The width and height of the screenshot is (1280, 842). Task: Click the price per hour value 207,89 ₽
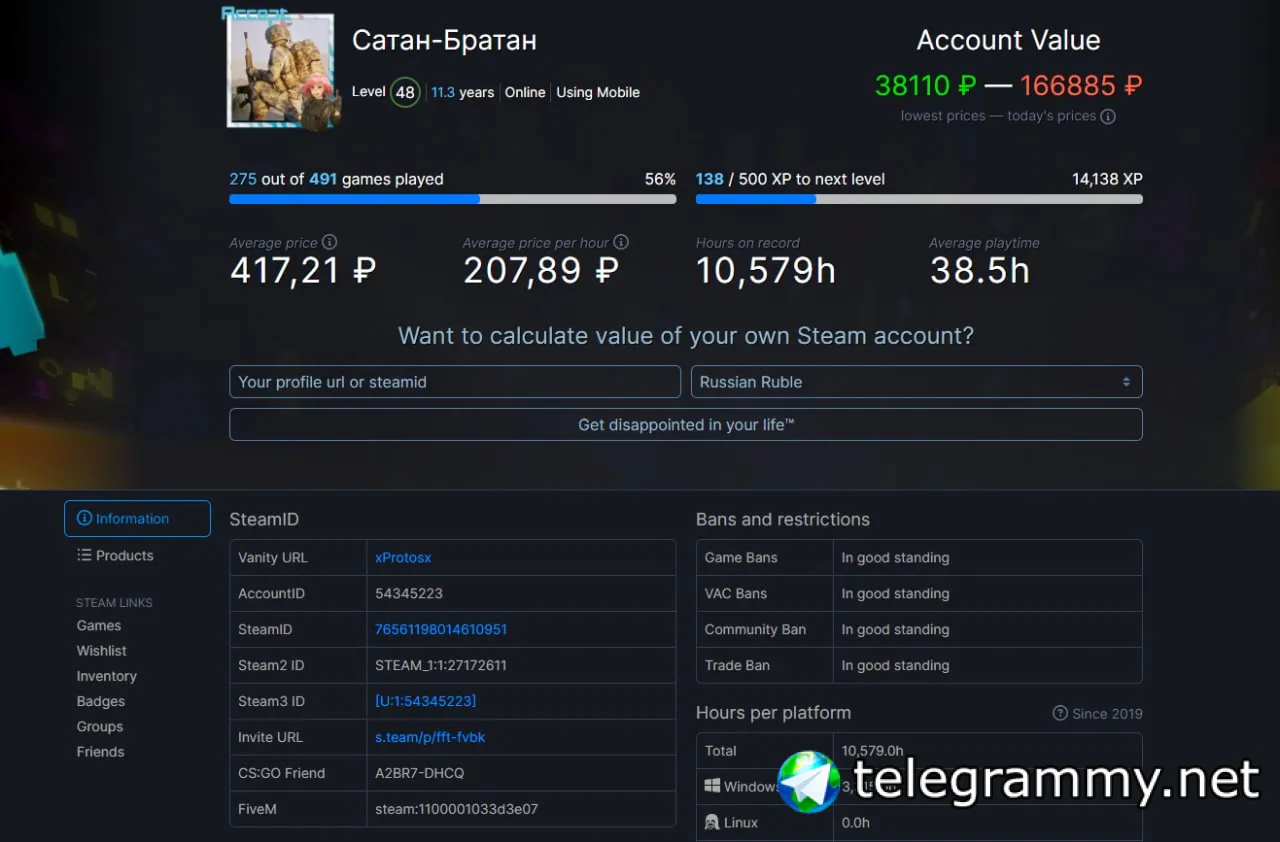tap(541, 271)
